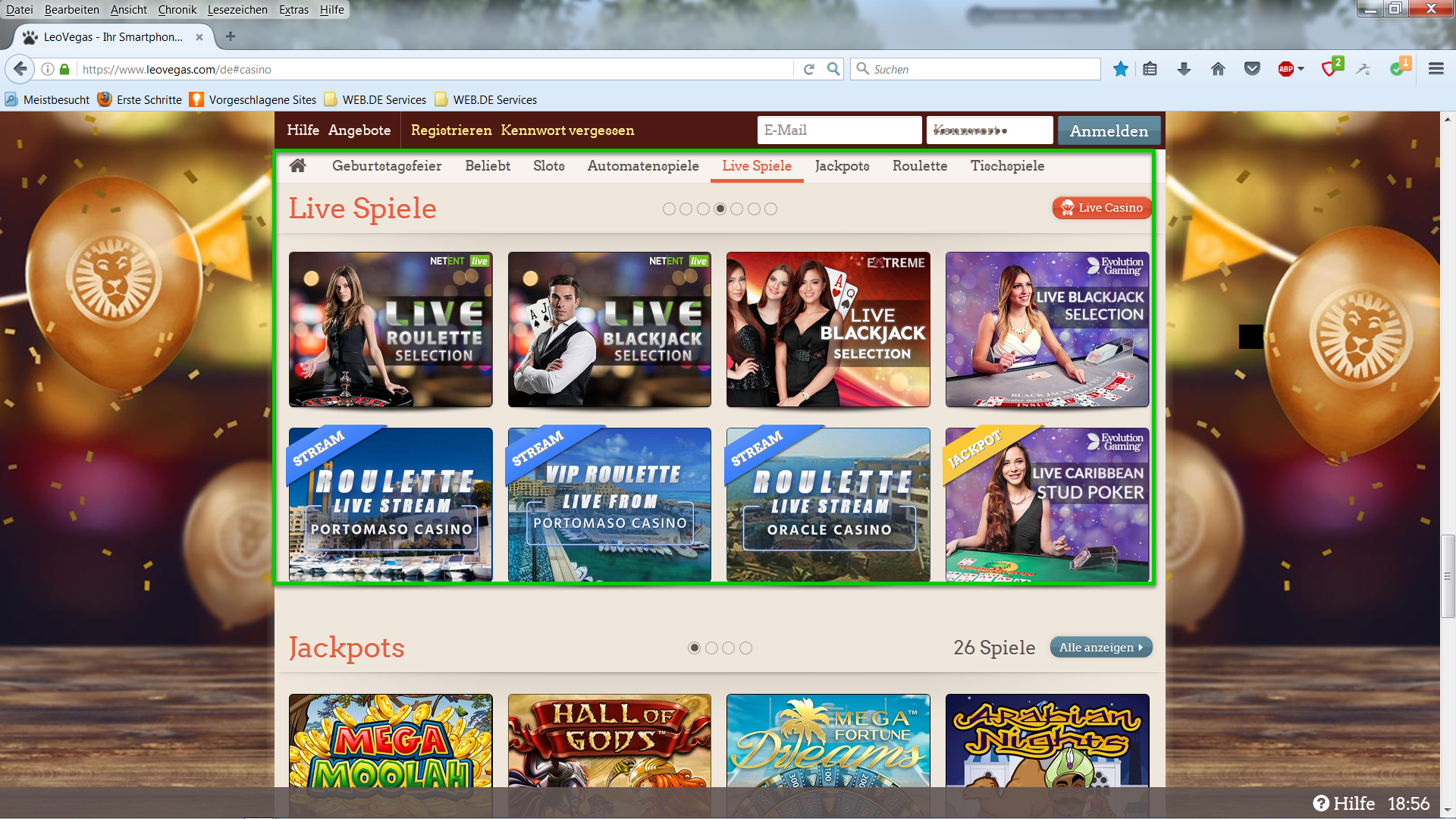Open Hall of Gods jackpot game
This screenshot has width=1456, height=819.
pyautogui.click(x=610, y=742)
